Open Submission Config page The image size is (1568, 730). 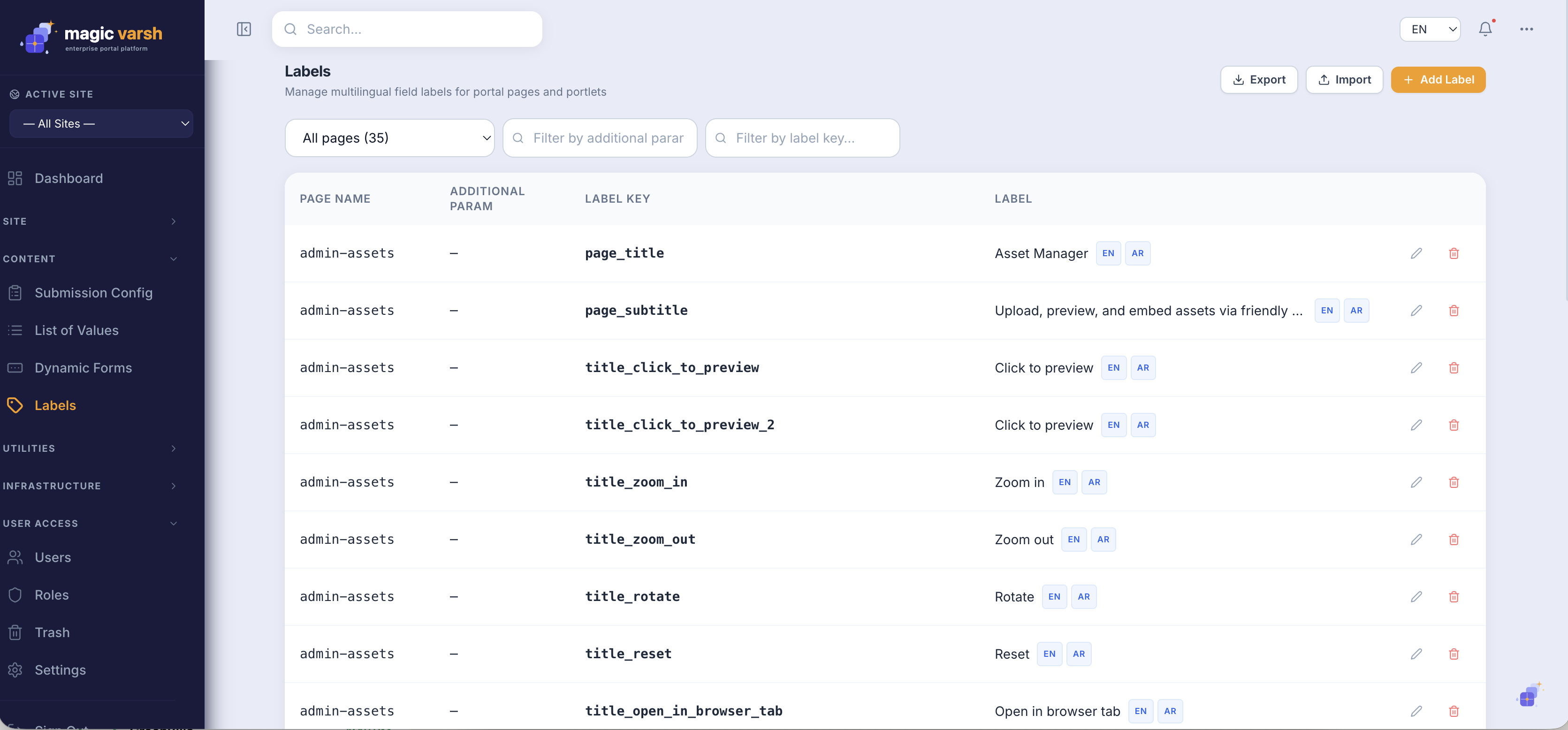point(93,293)
